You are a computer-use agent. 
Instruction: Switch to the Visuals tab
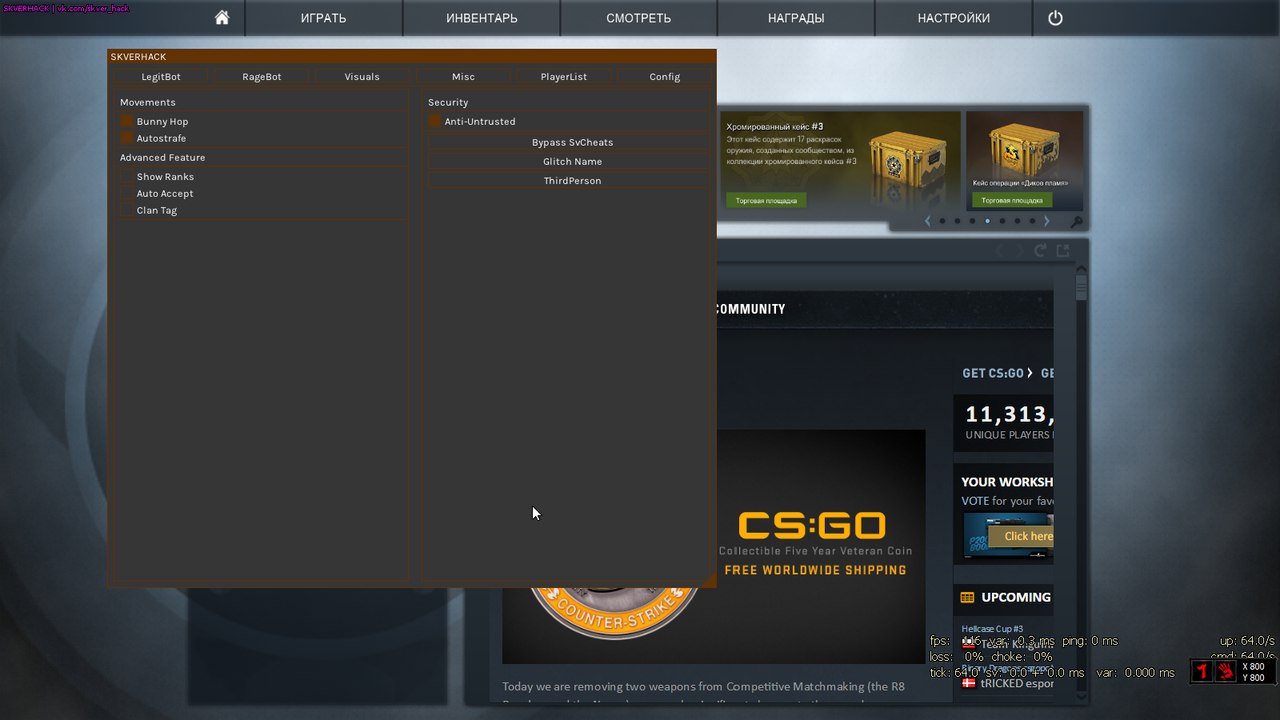click(x=362, y=77)
